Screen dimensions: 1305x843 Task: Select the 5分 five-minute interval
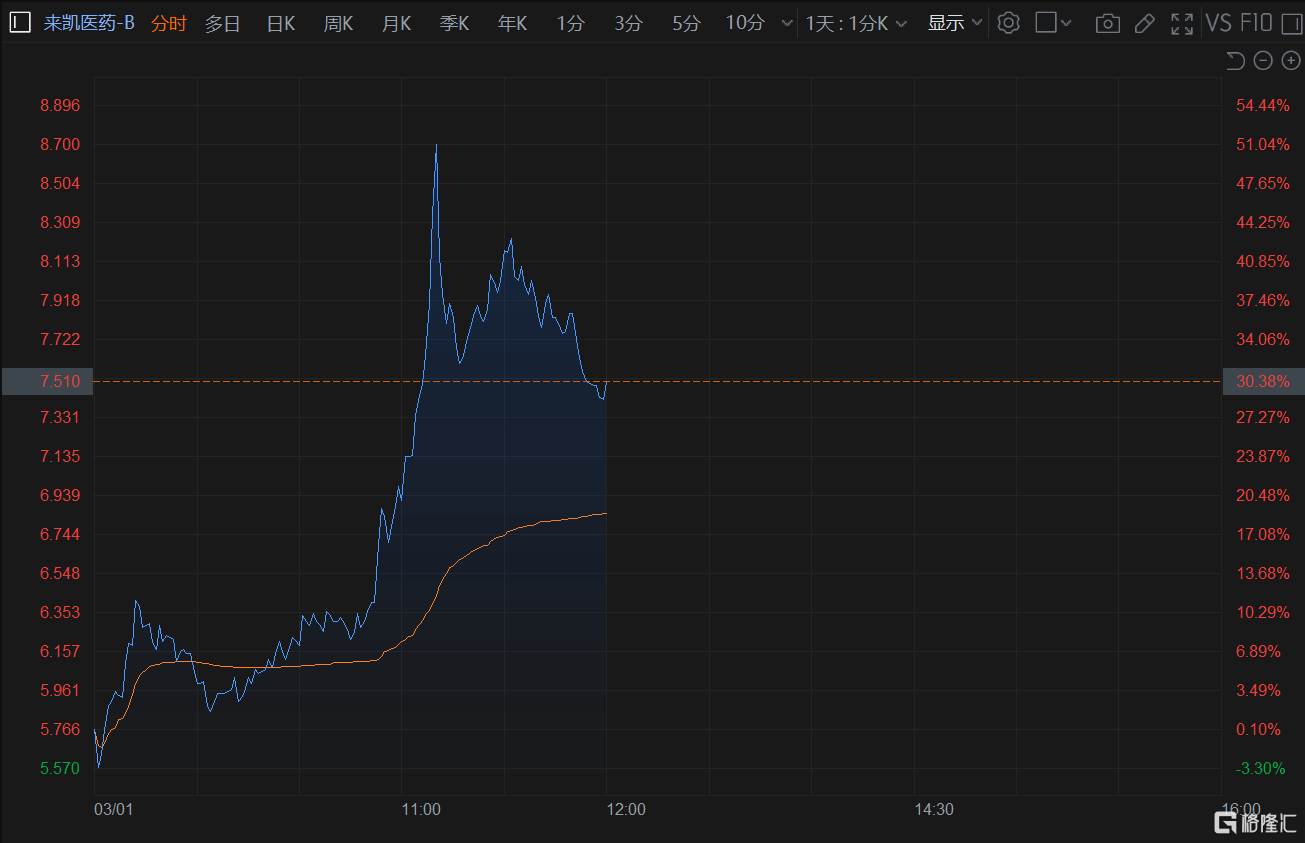[x=686, y=23]
